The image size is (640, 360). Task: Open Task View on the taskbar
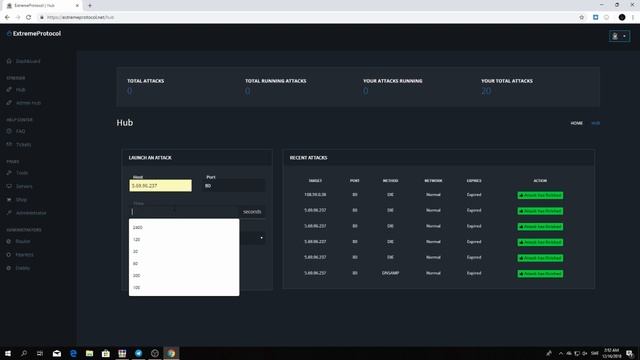[40, 353]
